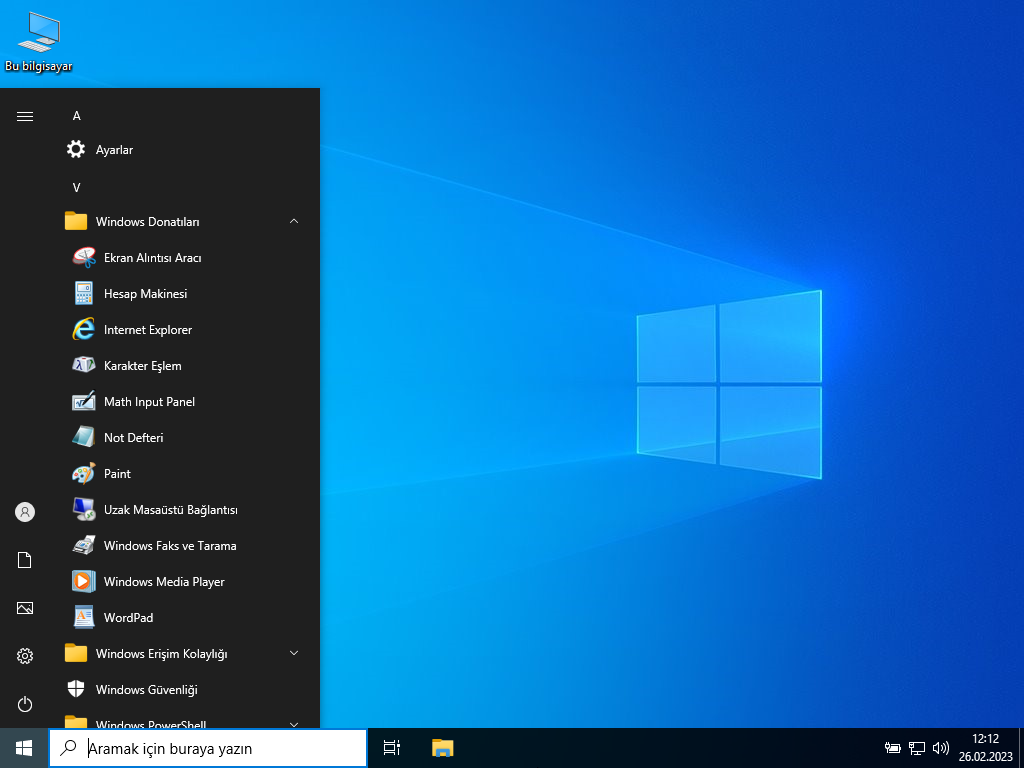Open the Ekran Alıntısı Aracı scissors icon

[84, 257]
